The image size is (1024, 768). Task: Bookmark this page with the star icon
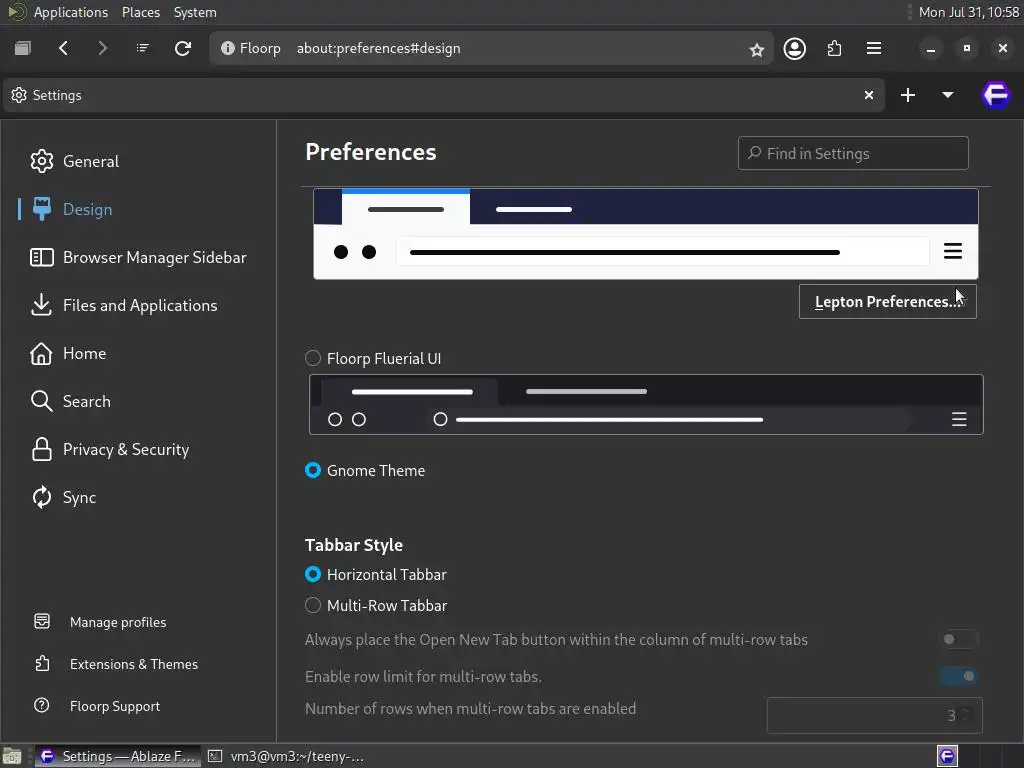pyautogui.click(x=757, y=49)
